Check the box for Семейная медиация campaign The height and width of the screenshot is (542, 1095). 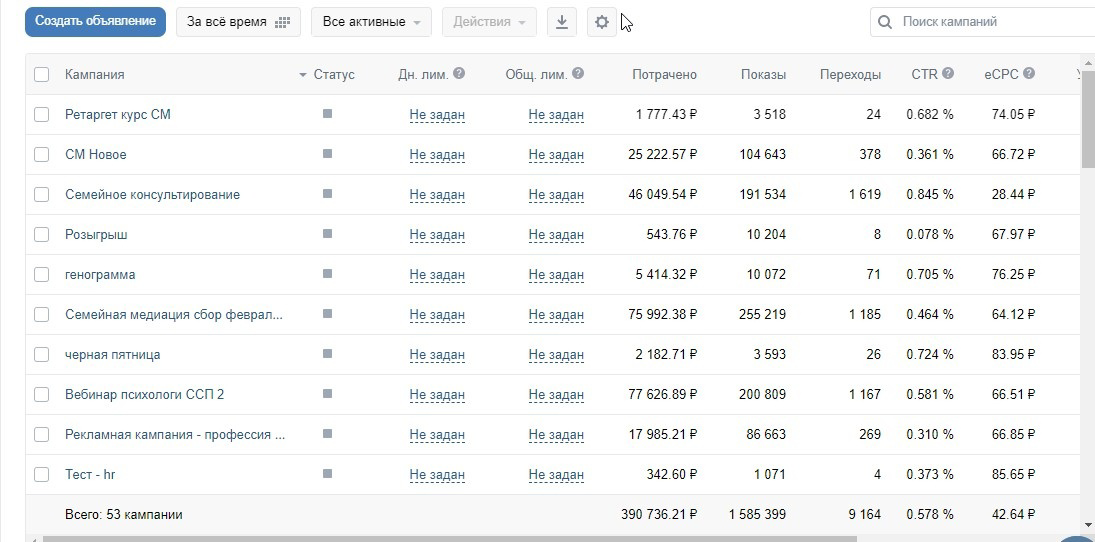pyautogui.click(x=41, y=314)
